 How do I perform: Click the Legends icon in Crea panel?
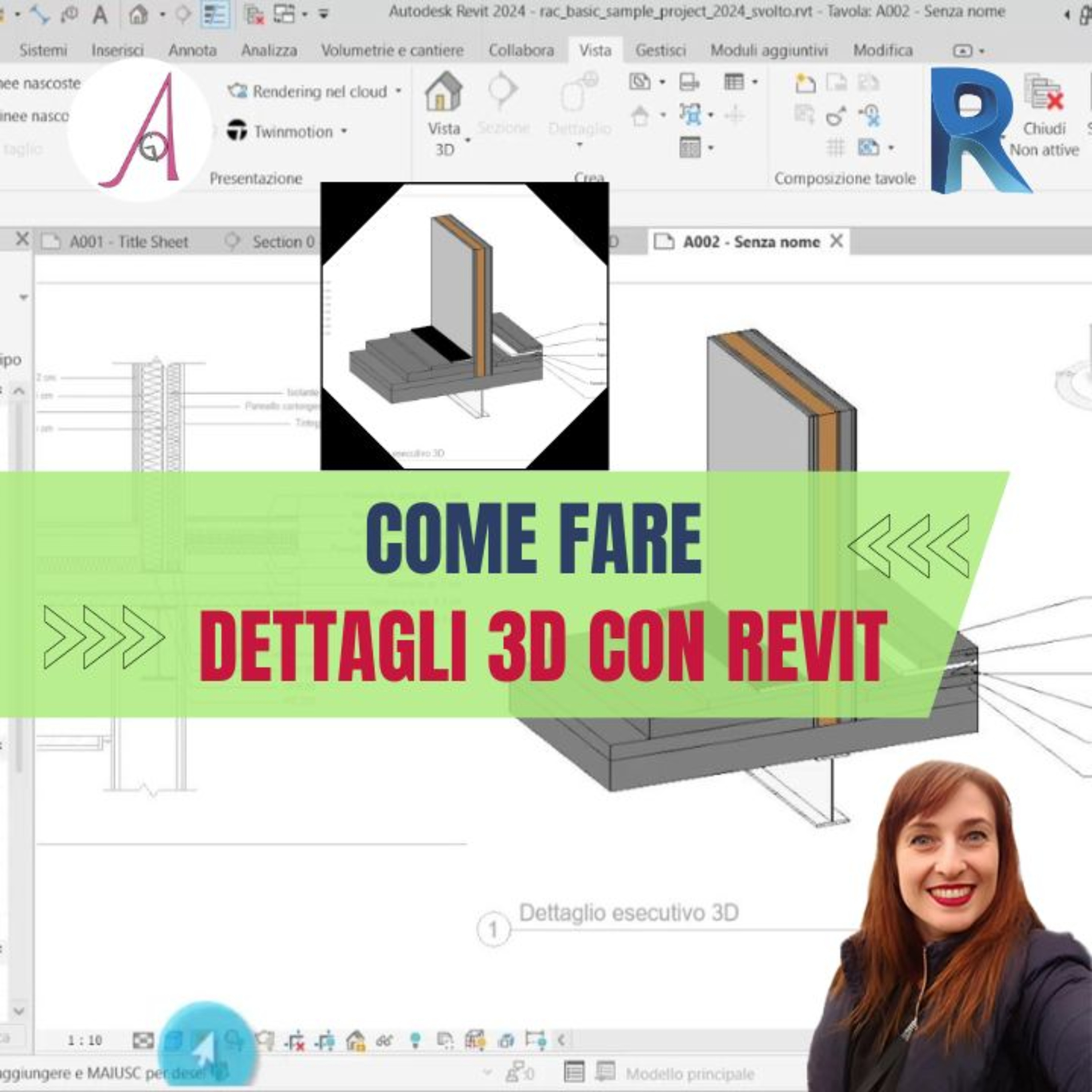coord(690,148)
